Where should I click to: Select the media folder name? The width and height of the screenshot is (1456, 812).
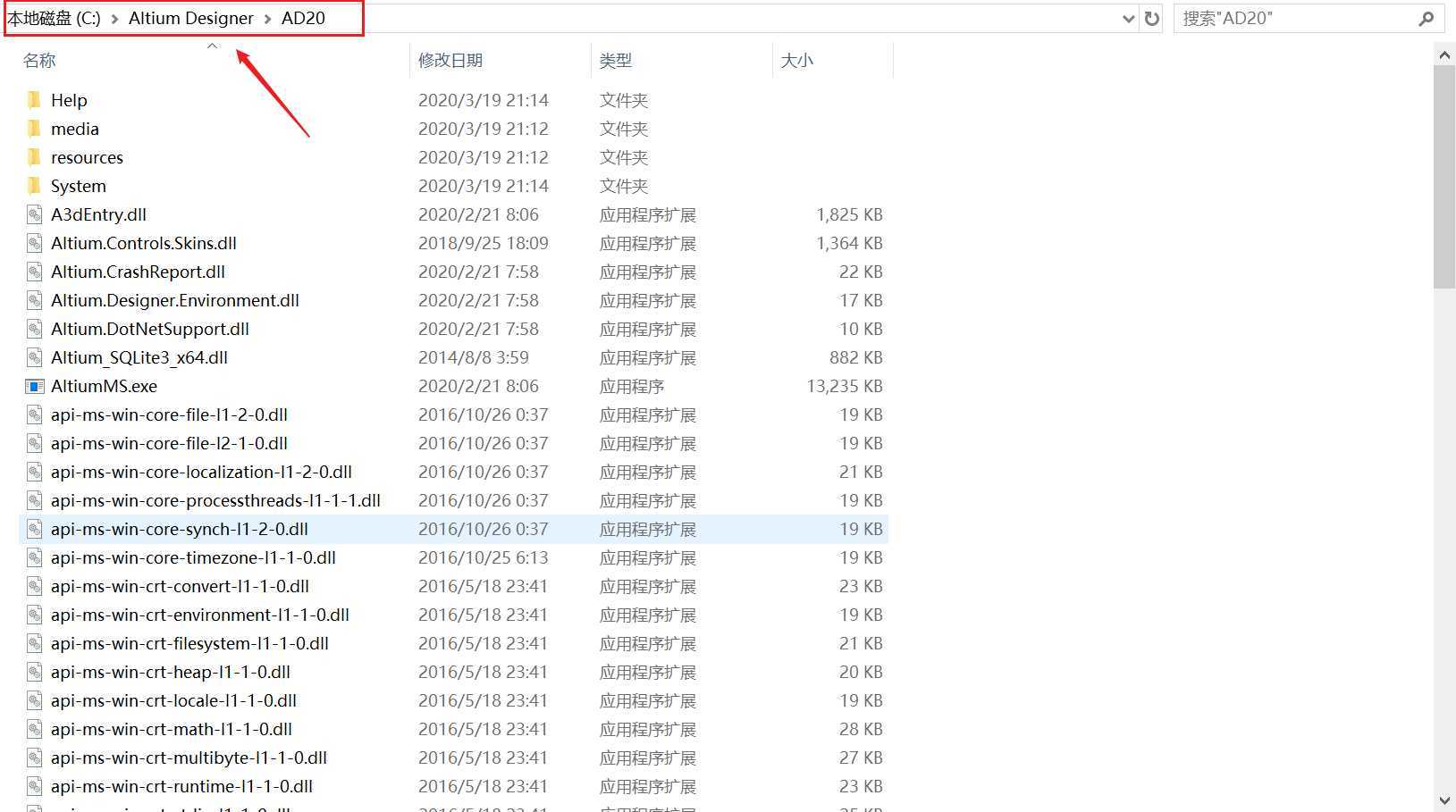pos(75,129)
